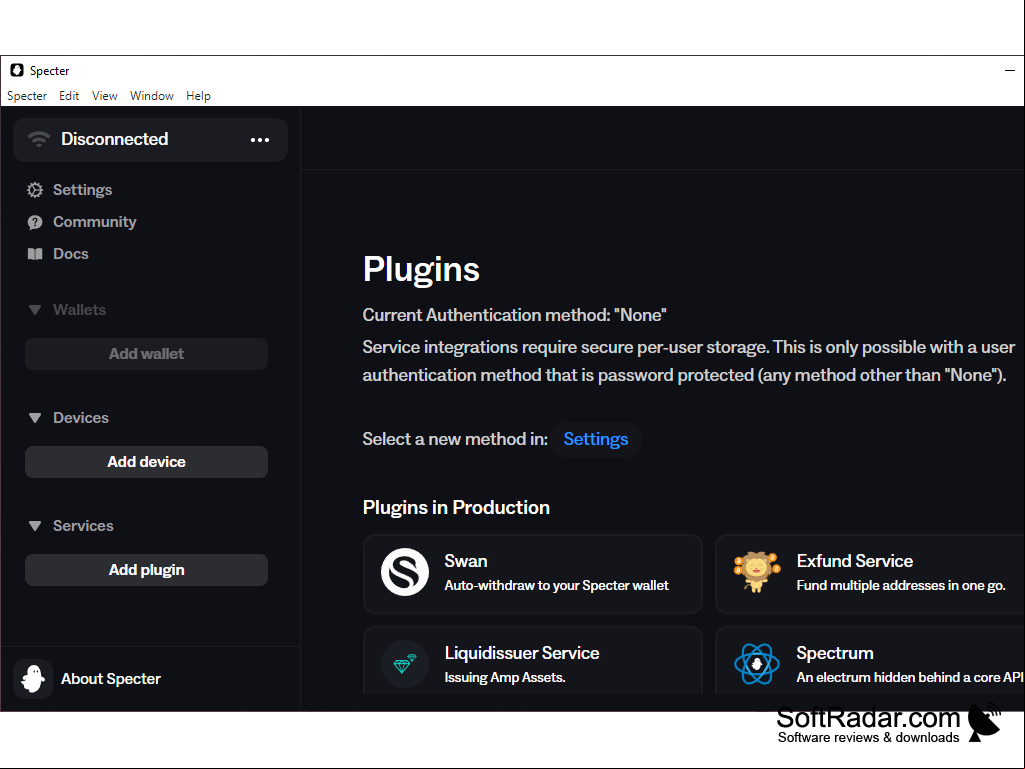Click the Spectrum atom icon
This screenshot has height=769, width=1025.
click(x=757, y=664)
